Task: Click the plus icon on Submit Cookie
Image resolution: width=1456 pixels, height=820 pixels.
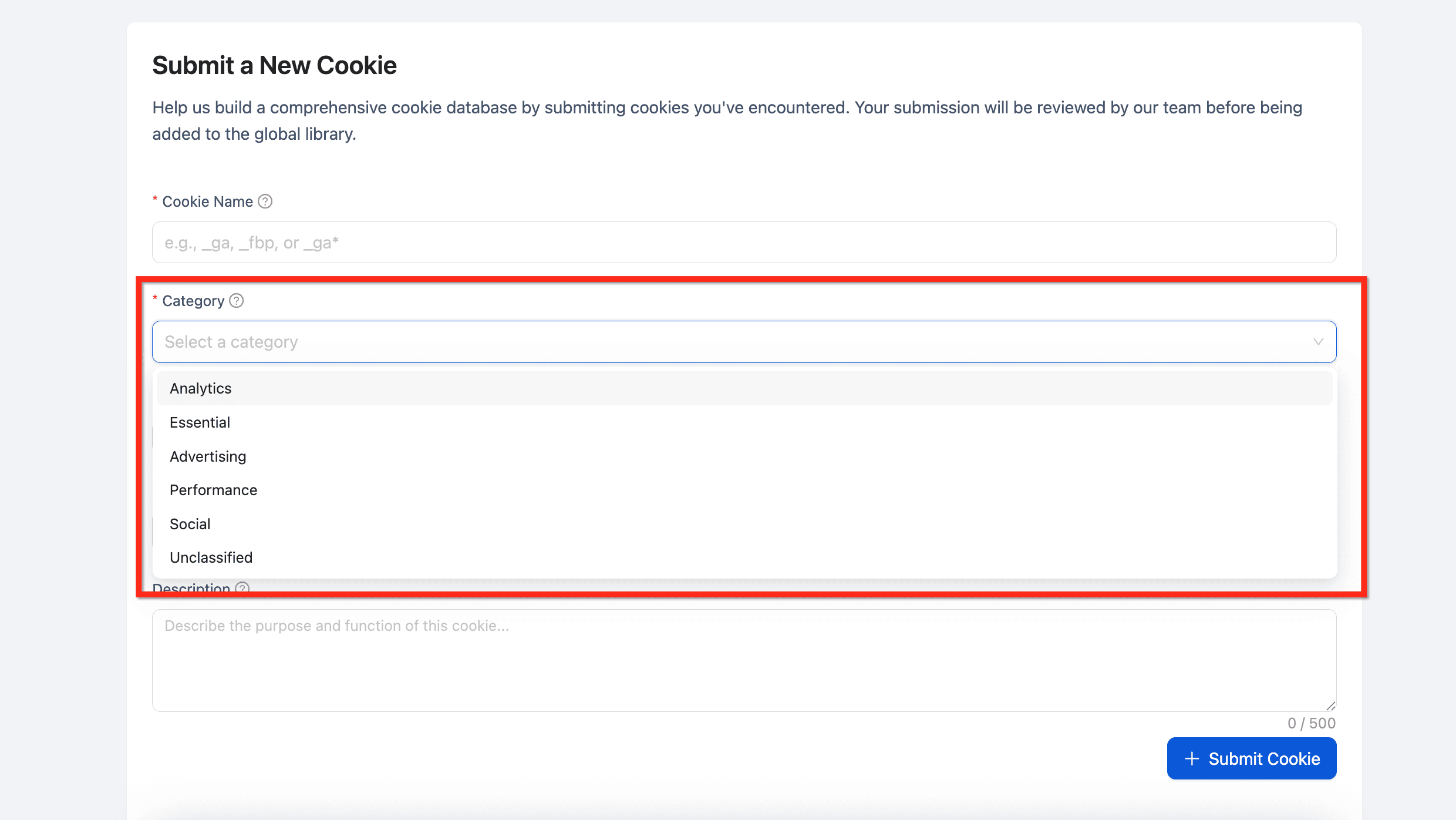Action: (1191, 758)
